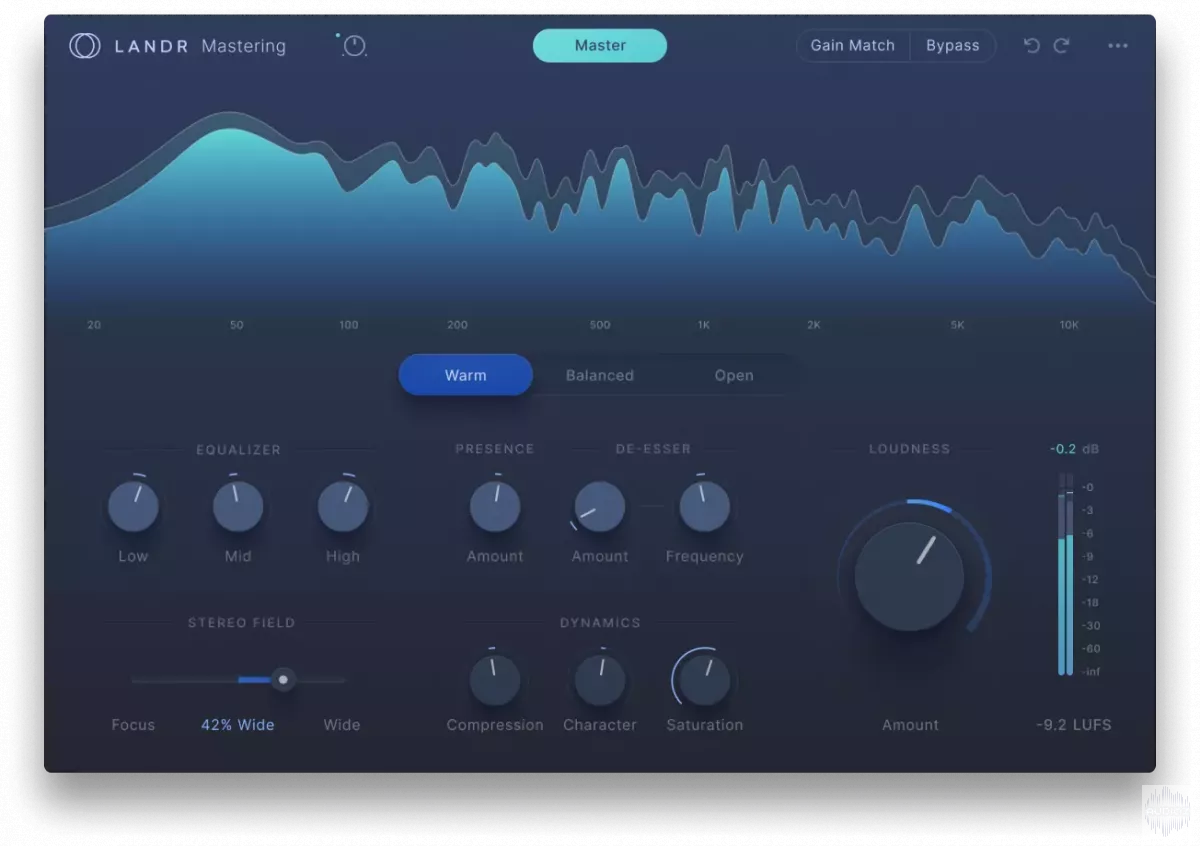Select the Warm style
Image resolution: width=1200 pixels, height=846 pixels.
[x=466, y=375]
